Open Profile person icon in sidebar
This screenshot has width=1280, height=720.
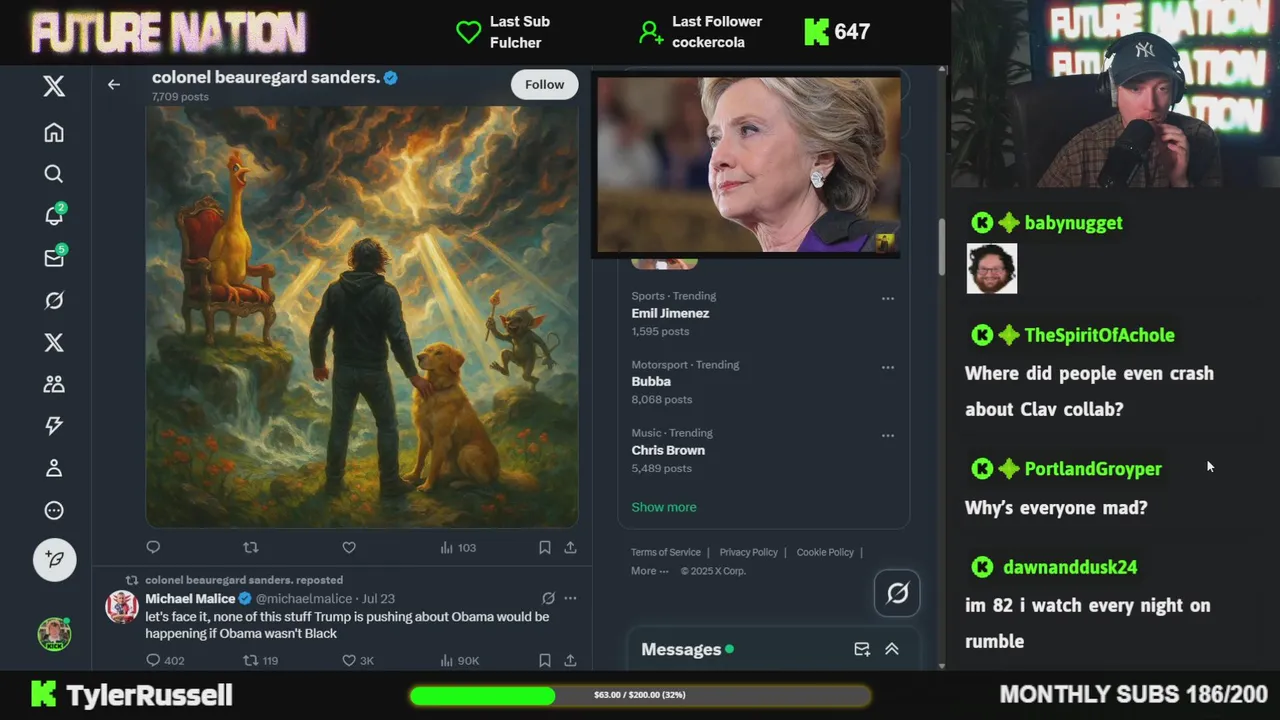click(54, 468)
